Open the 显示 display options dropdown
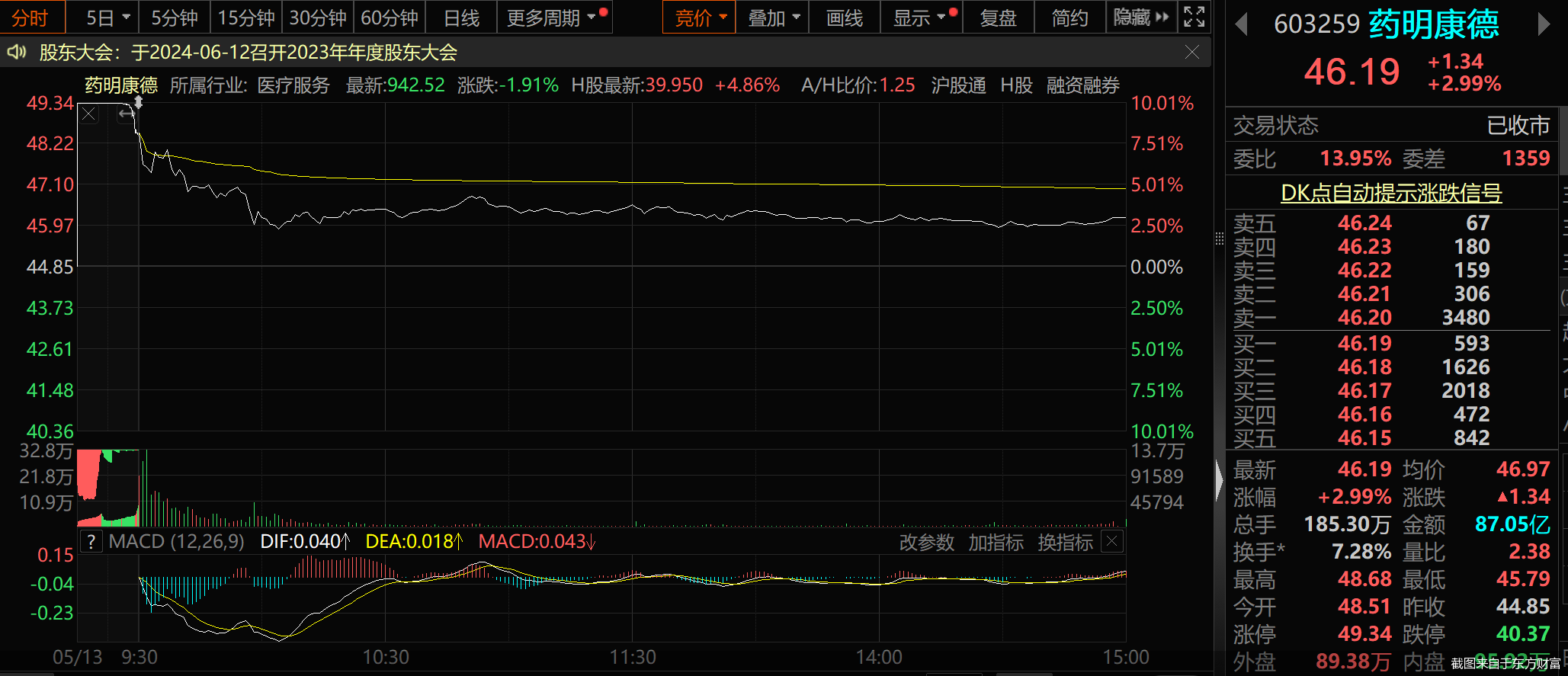This screenshot has width=1568, height=676. 922,18
